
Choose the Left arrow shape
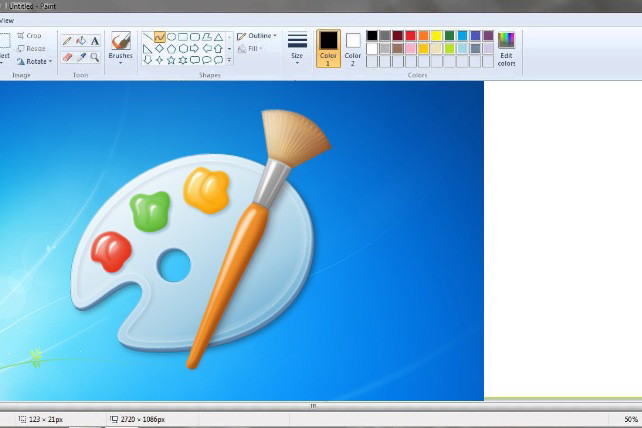tap(207, 49)
